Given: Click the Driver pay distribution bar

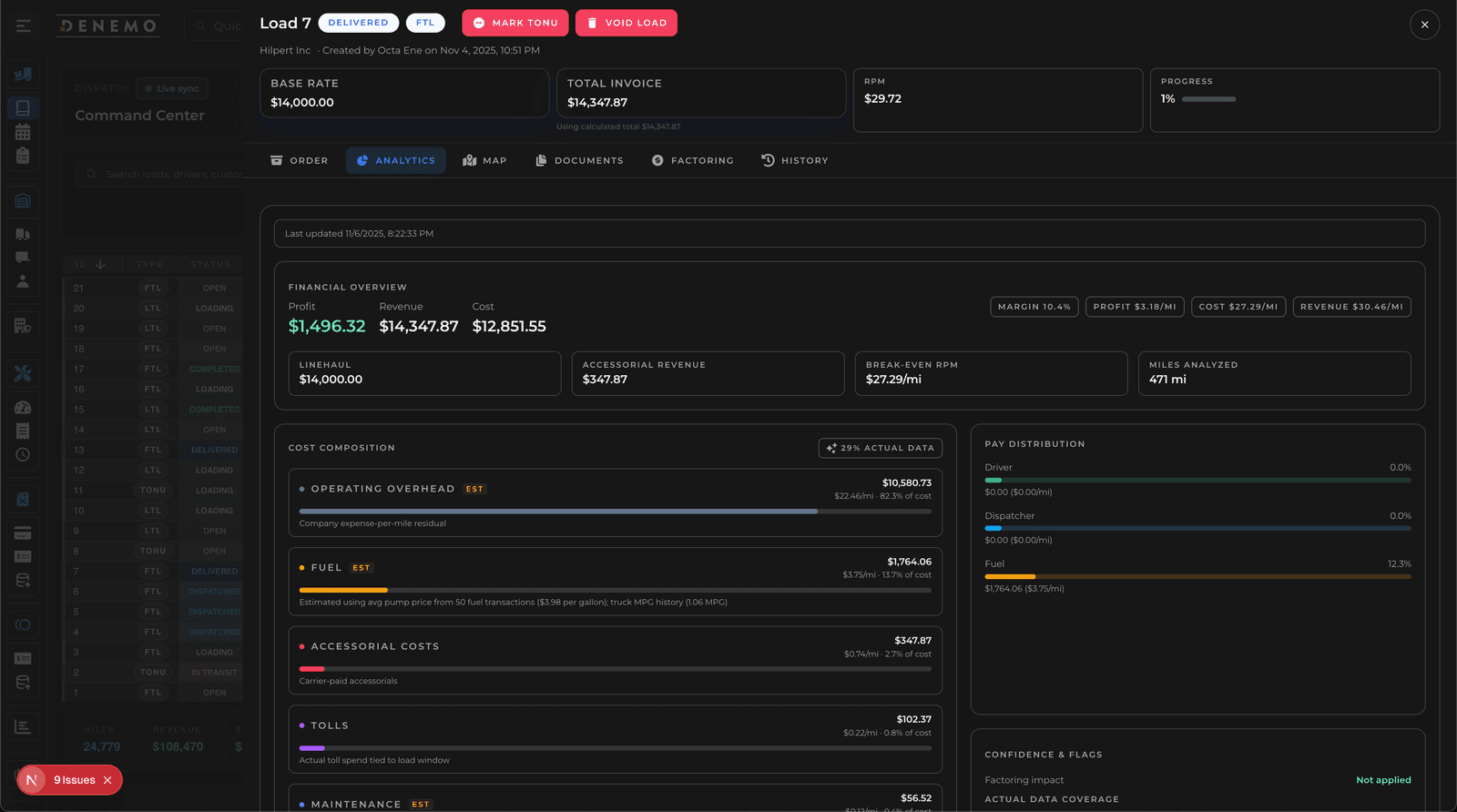Looking at the screenshot, I should [x=1197, y=480].
